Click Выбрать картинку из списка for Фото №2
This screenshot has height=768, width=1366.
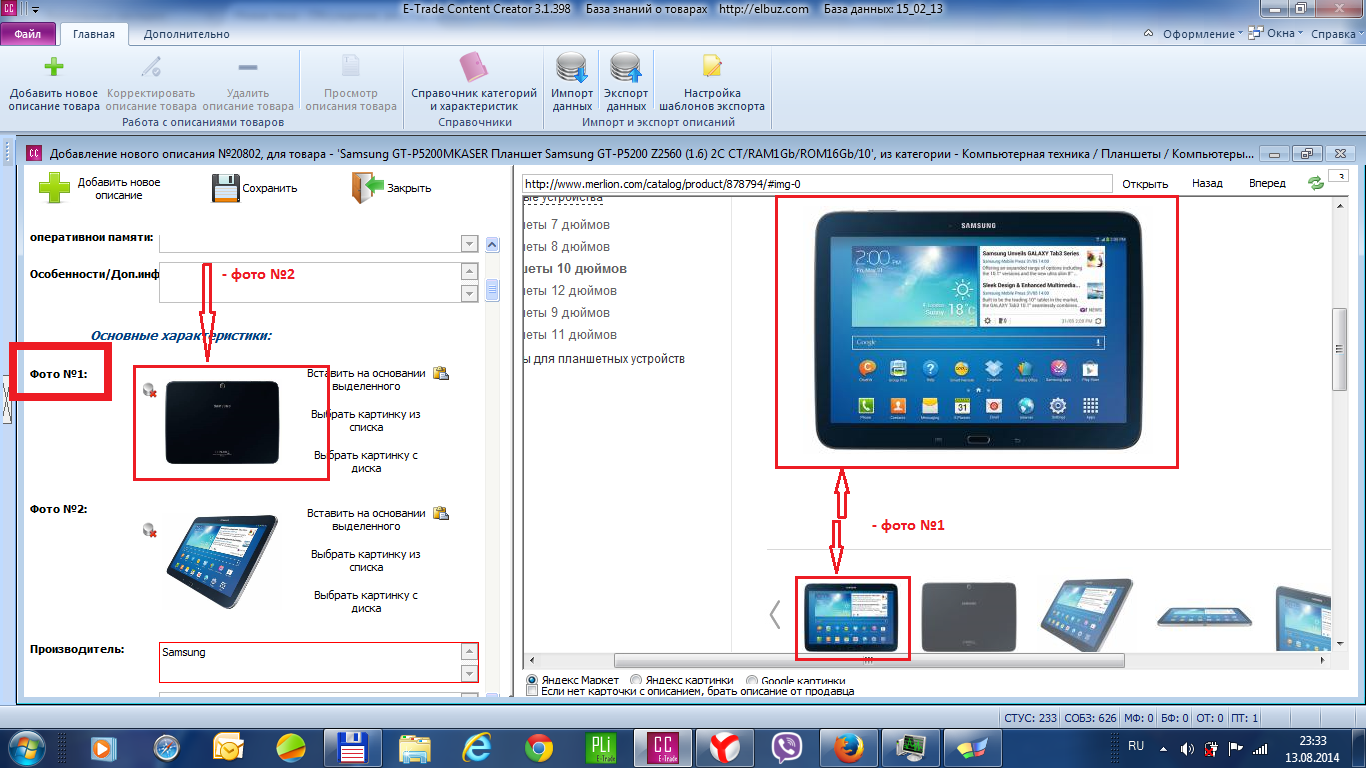coord(366,561)
